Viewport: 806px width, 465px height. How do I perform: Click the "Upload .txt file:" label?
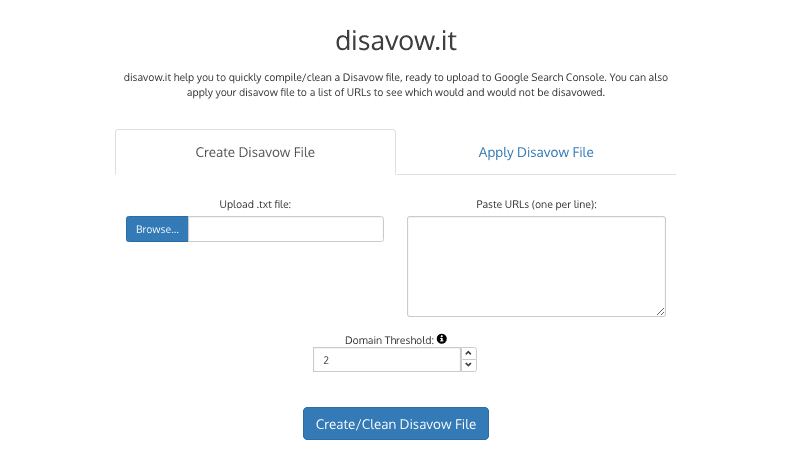point(255,204)
